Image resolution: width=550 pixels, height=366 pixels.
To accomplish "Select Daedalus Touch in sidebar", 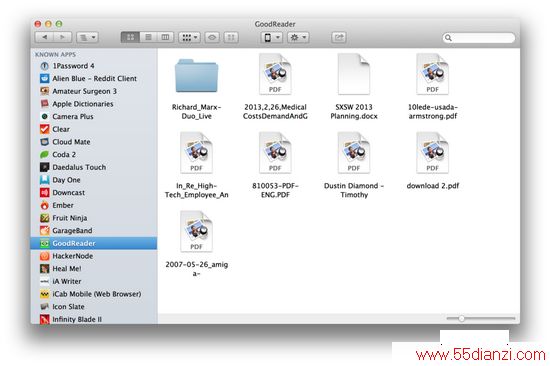I will click(x=94, y=167).
